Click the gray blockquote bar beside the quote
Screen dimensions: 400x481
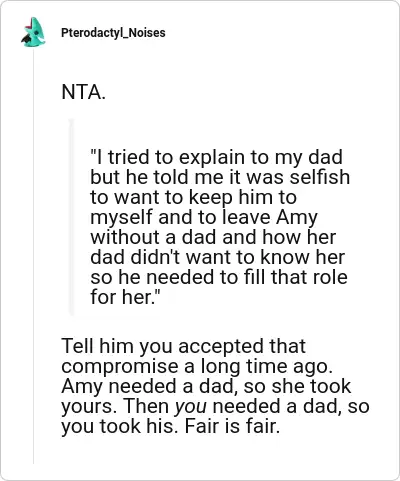tap(71, 217)
